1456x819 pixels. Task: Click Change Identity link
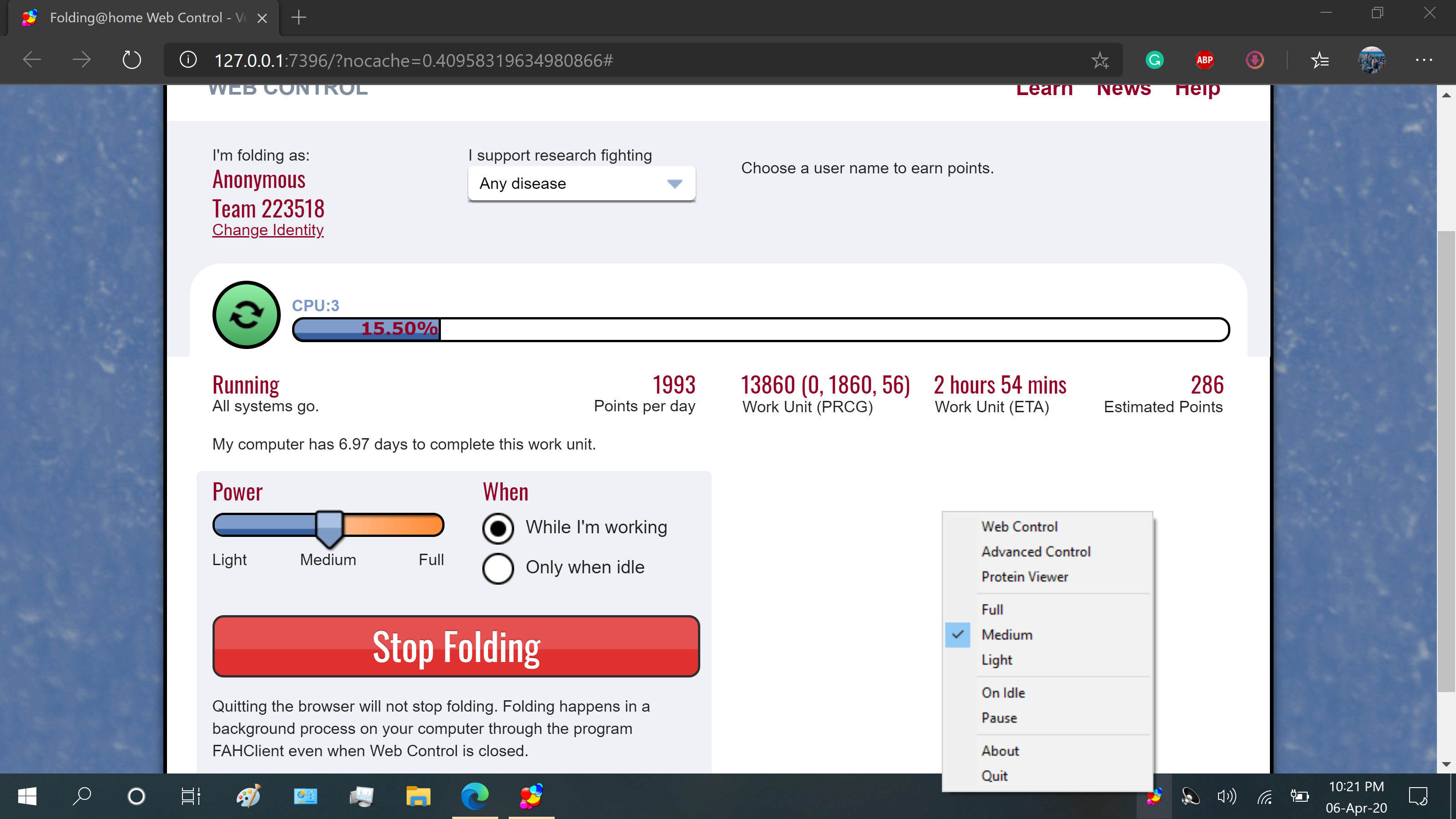[268, 229]
